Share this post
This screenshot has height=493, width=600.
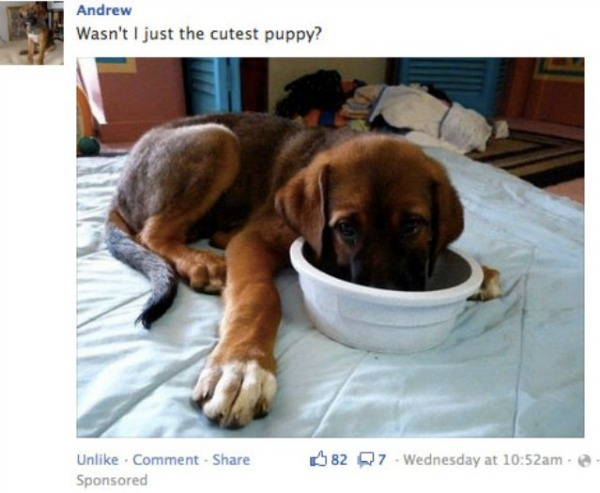[231, 459]
